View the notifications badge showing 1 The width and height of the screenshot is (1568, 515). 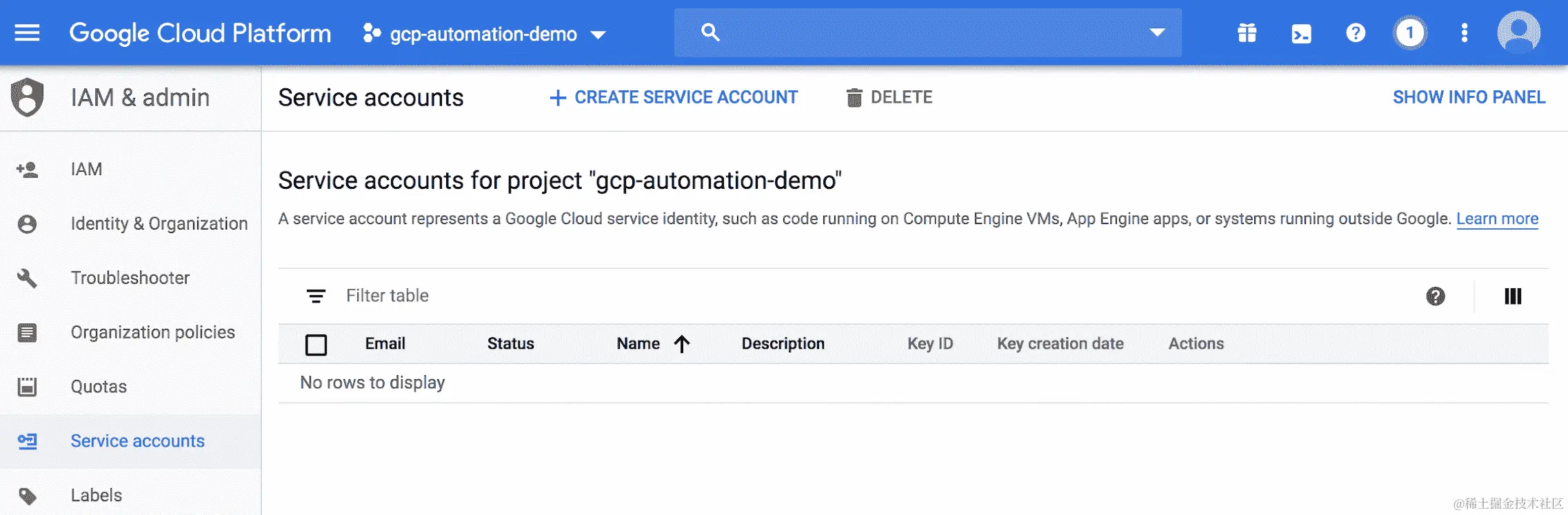coord(1410,32)
